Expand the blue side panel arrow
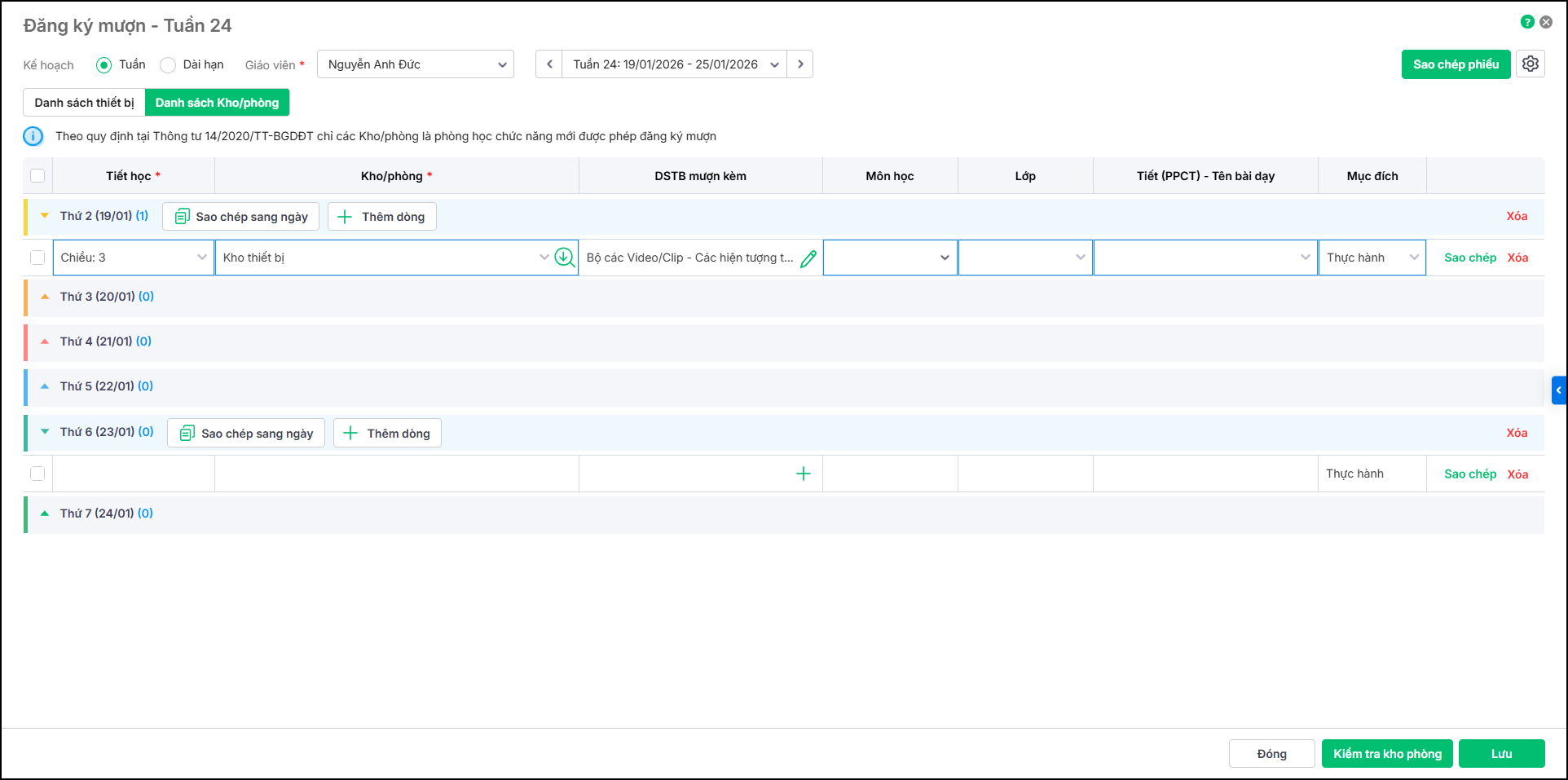Image resolution: width=1568 pixels, height=780 pixels. click(x=1558, y=390)
